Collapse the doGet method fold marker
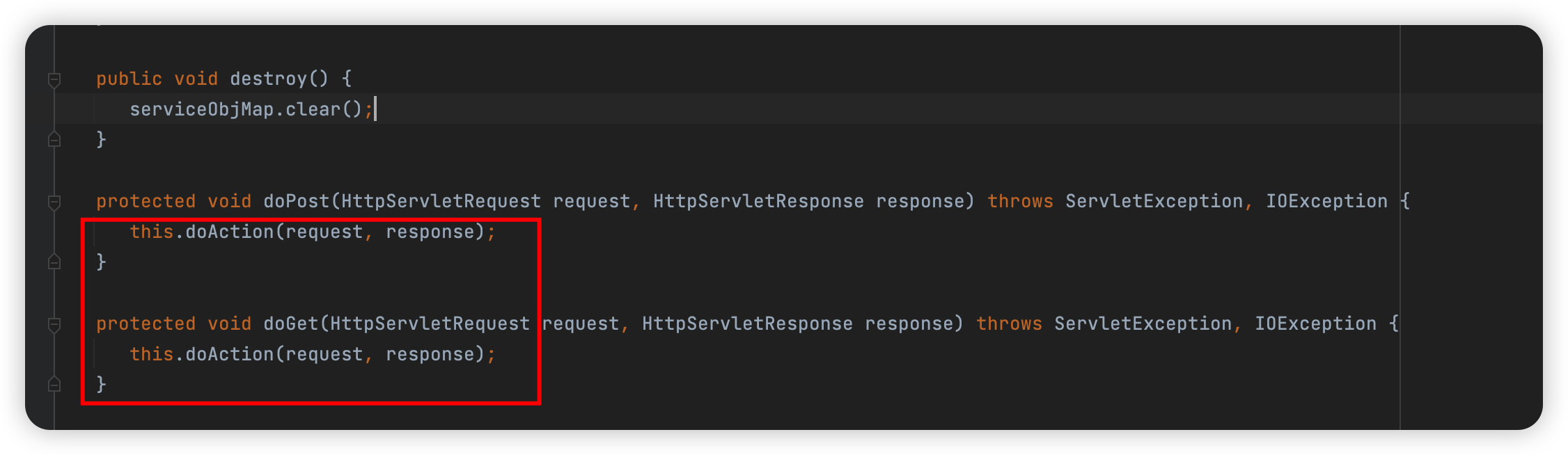Screen dimensions: 1568x455 point(54,325)
